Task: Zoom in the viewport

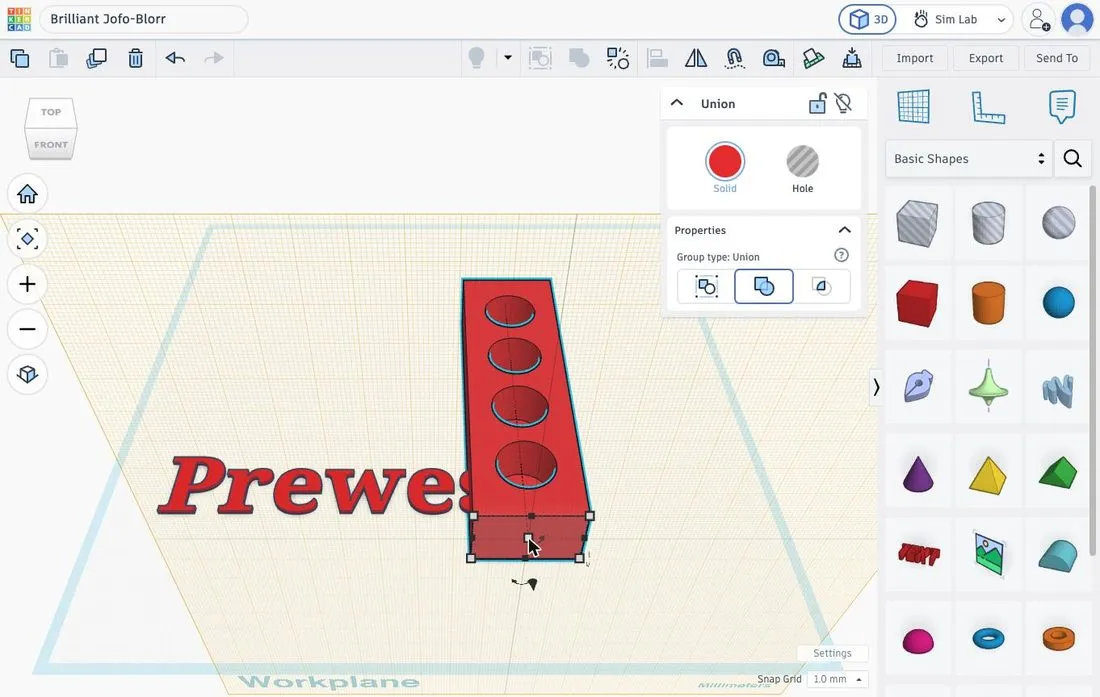Action: coord(27,284)
